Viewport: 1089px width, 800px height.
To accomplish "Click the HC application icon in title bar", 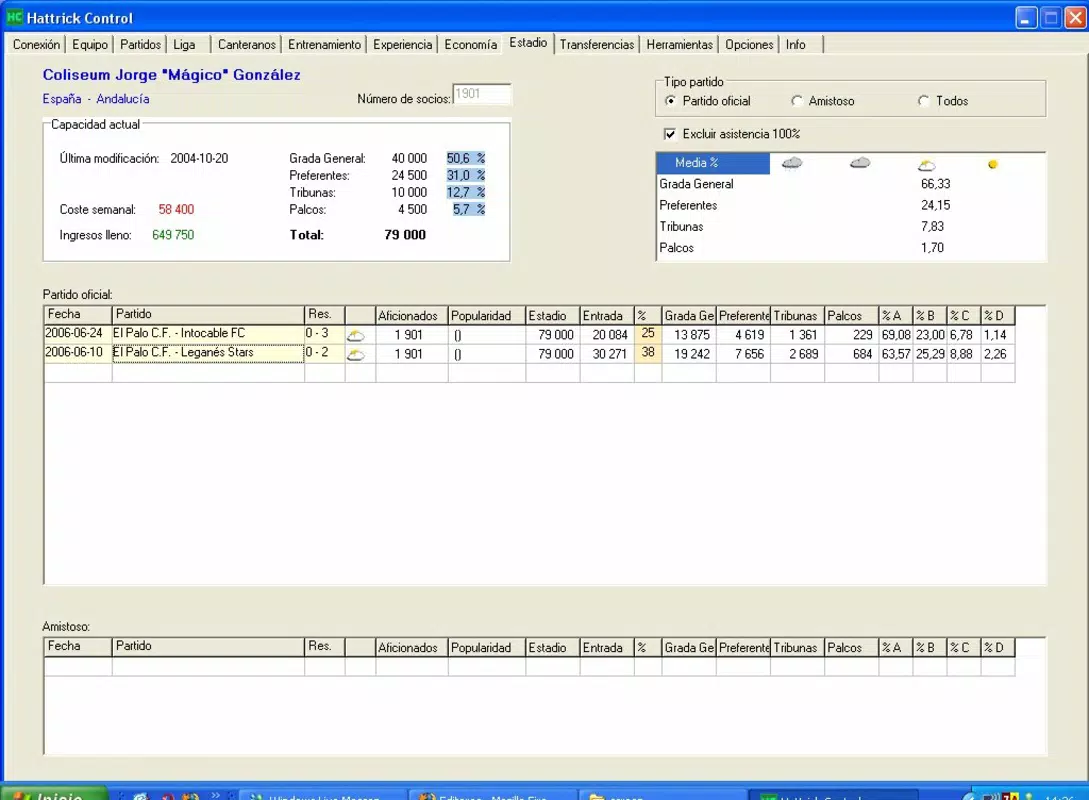I will pyautogui.click(x=14, y=17).
